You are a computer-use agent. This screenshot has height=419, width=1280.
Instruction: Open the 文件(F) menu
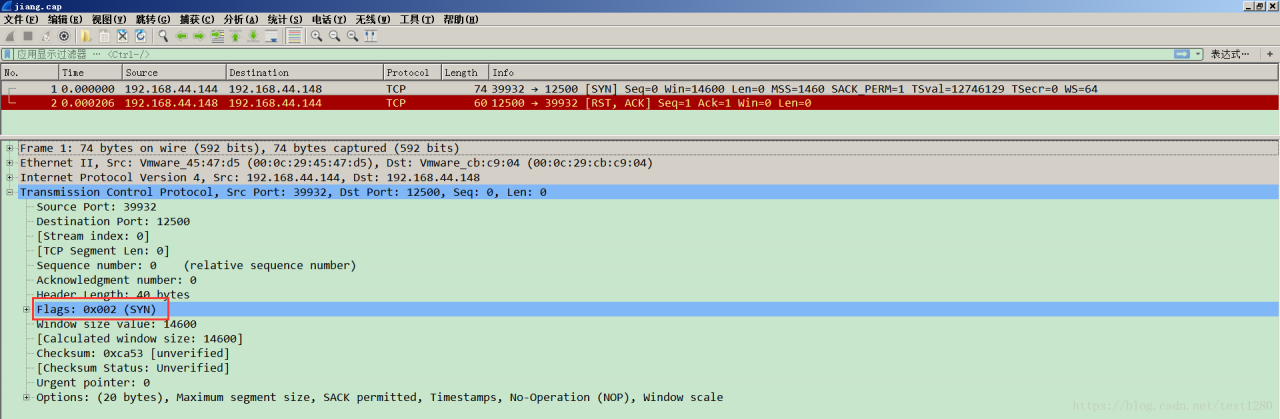[21, 19]
